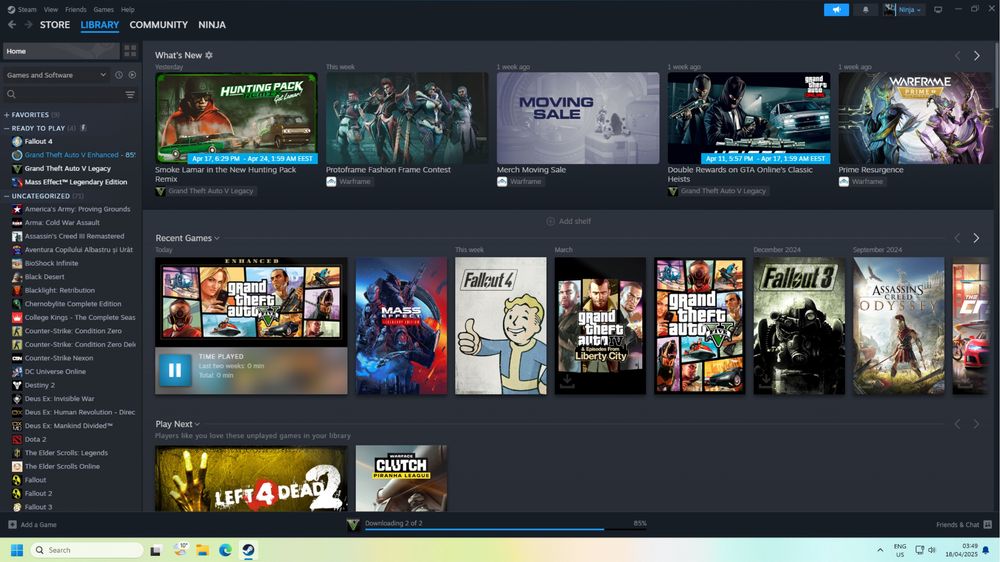
Task: Open the Hunting Pack Remix news card
Action: tap(236, 118)
